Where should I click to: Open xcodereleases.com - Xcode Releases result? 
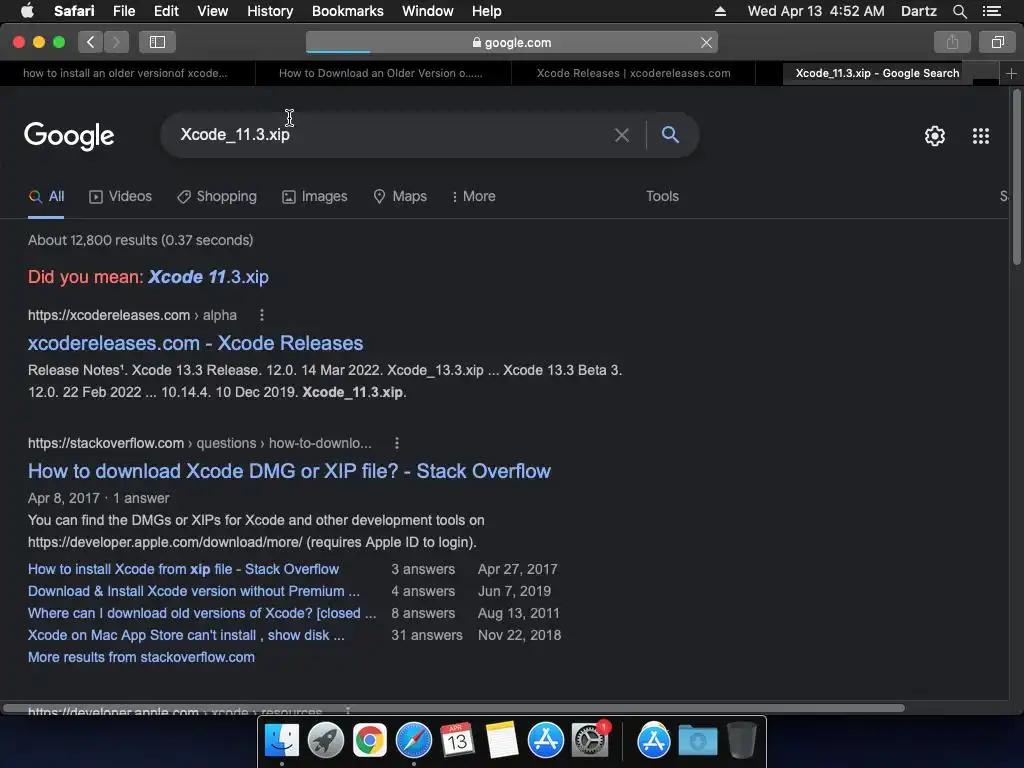click(195, 343)
